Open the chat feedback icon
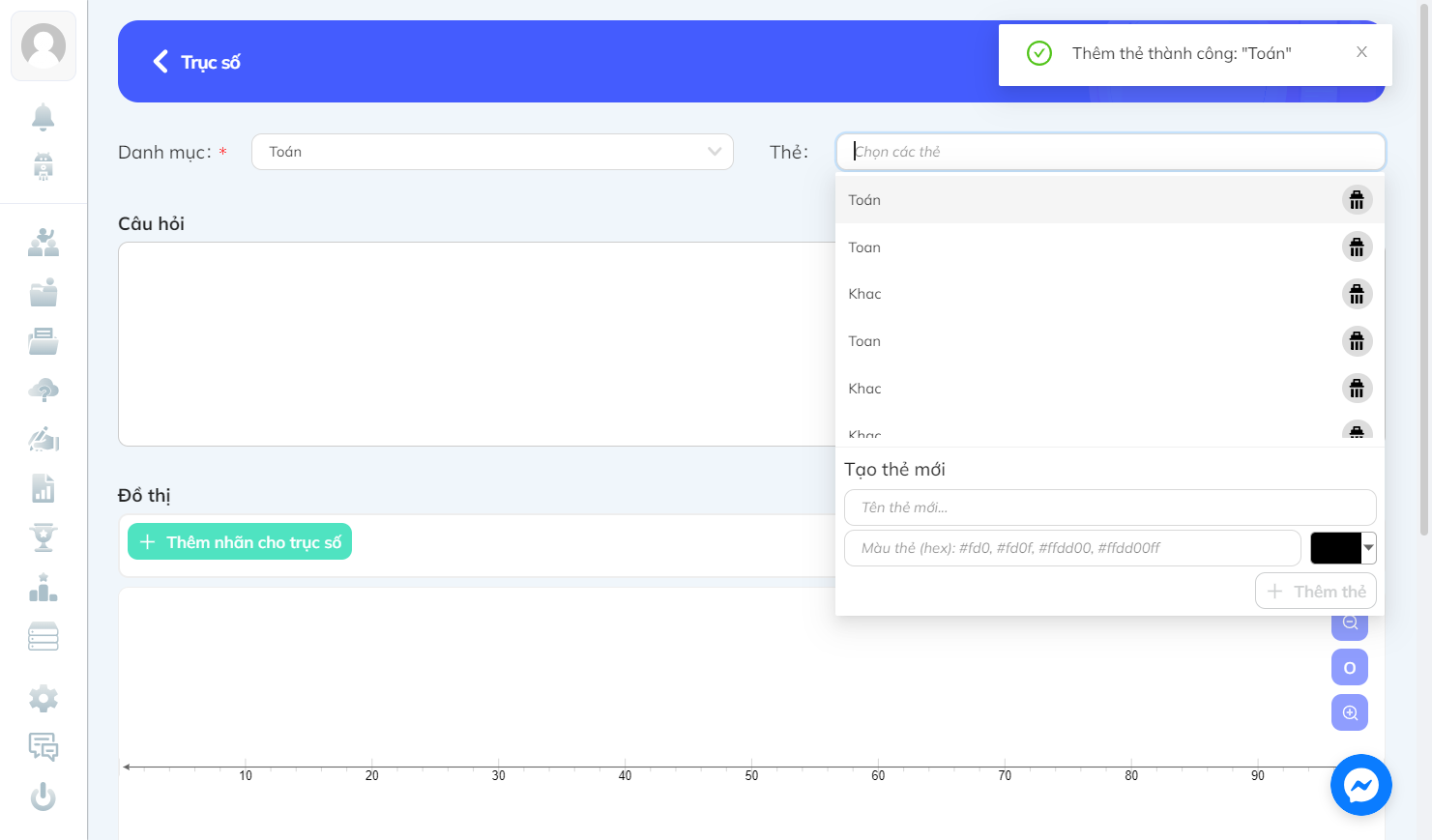 coord(44,747)
